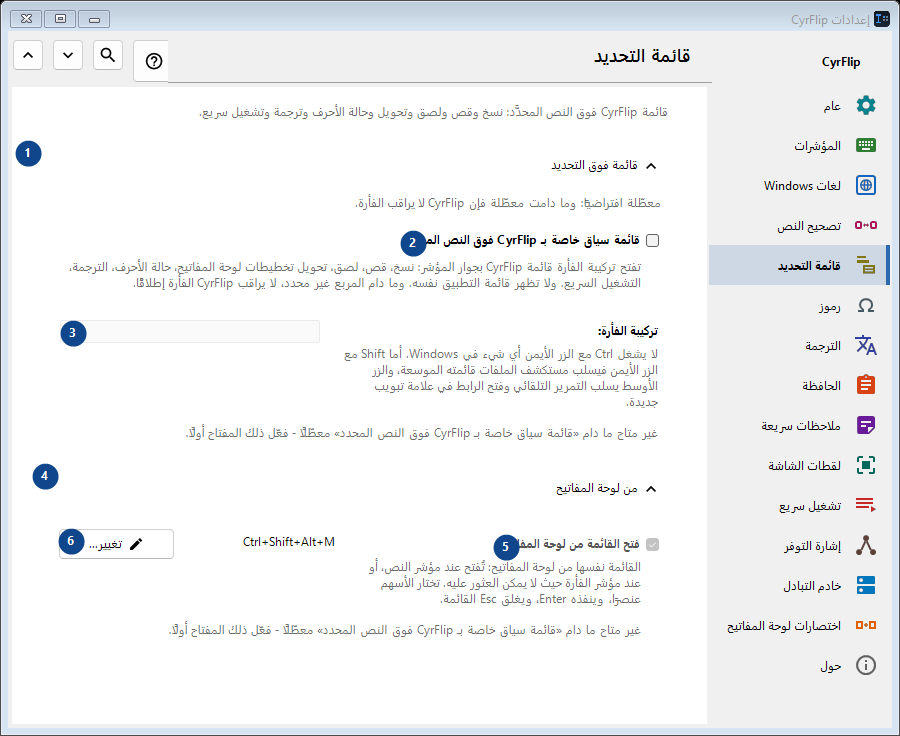Click the قائمة التحديد sidebar icon

pyautogui.click(x=866, y=265)
